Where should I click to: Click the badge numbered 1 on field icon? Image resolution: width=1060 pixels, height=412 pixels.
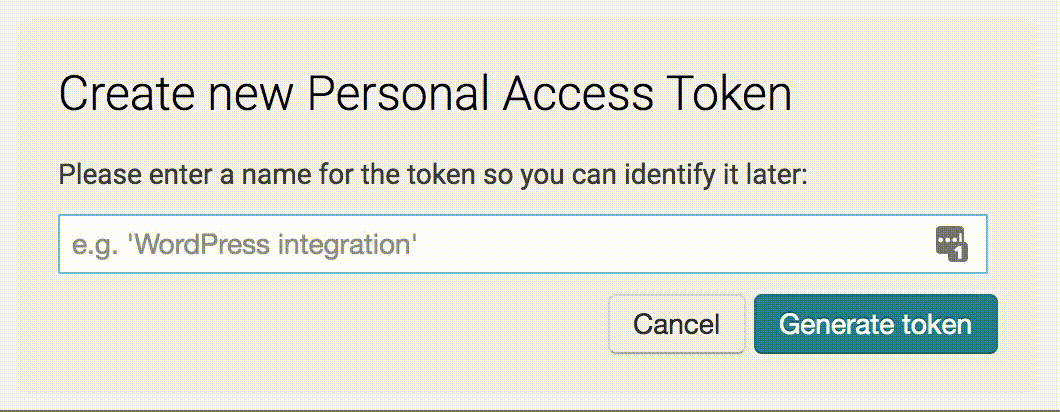click(x=960, y=252)
